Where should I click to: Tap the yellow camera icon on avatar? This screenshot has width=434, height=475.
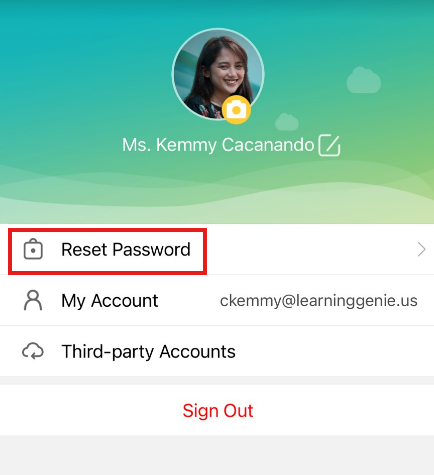coord(236,110)
